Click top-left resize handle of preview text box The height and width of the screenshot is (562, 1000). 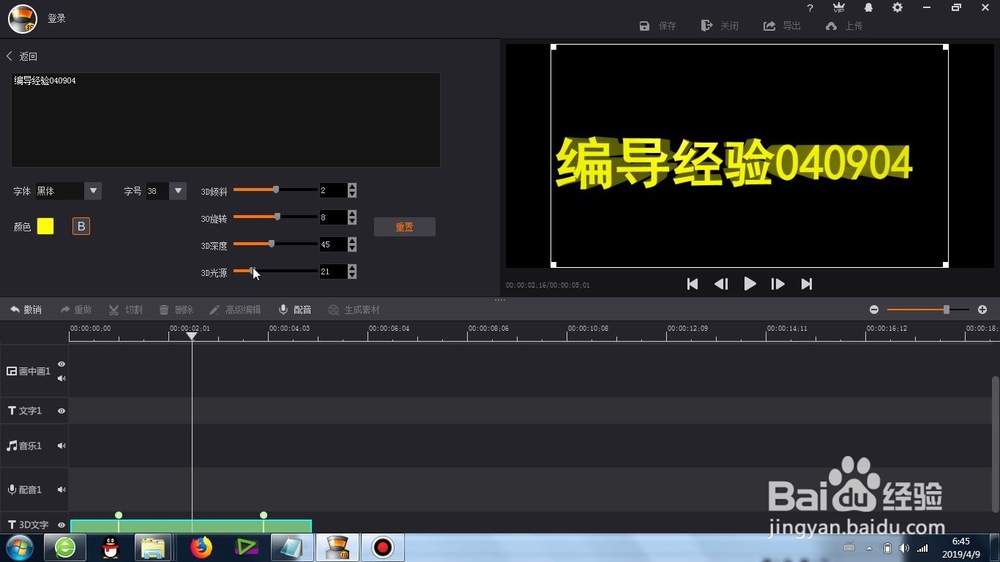[x=554, y=47]
